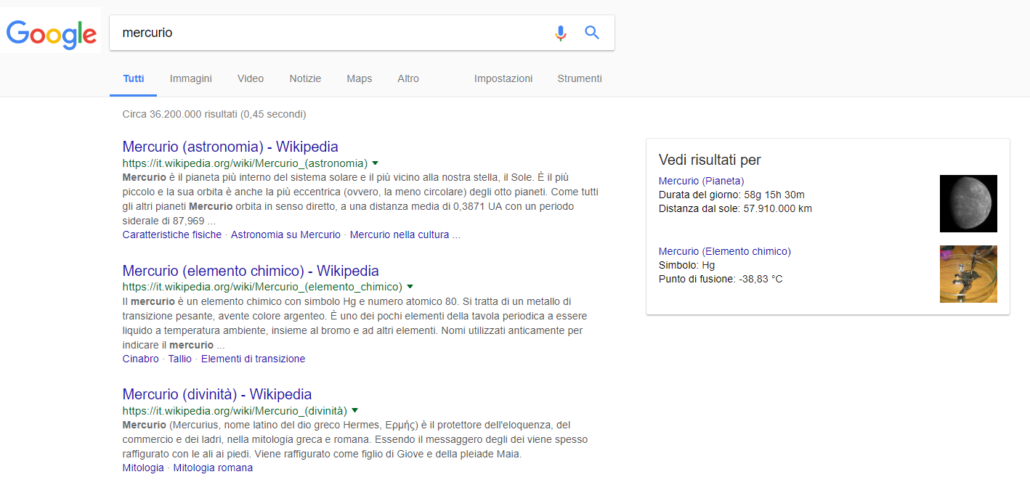This screenshot has height=485, width=1030.
Task: Click 'Punto di fusione: -38,83 °C' text
Action: pyautogui.click(x=720, y=279)
